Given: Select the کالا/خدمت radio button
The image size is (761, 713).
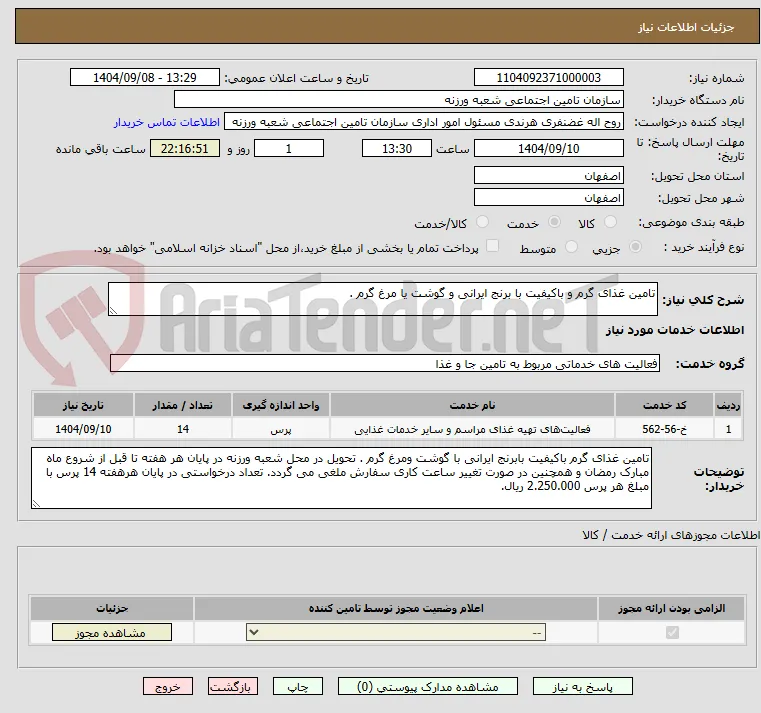Looking at the screenshot, I should pyautogui.click(x=482, y=222).
